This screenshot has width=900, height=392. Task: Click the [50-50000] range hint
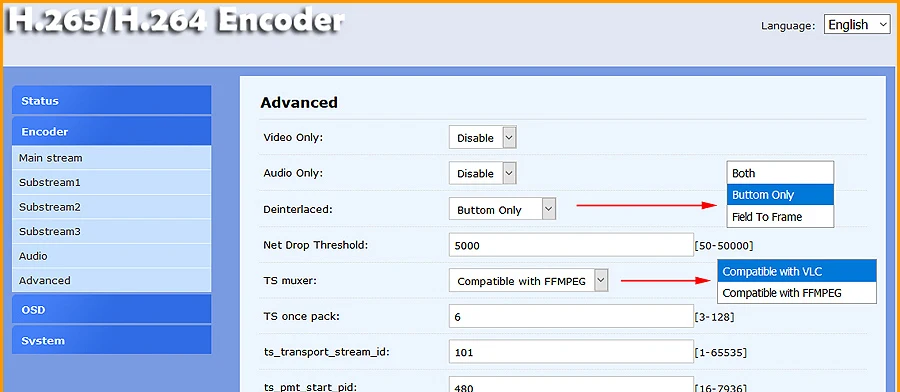(x=723, y=246)
